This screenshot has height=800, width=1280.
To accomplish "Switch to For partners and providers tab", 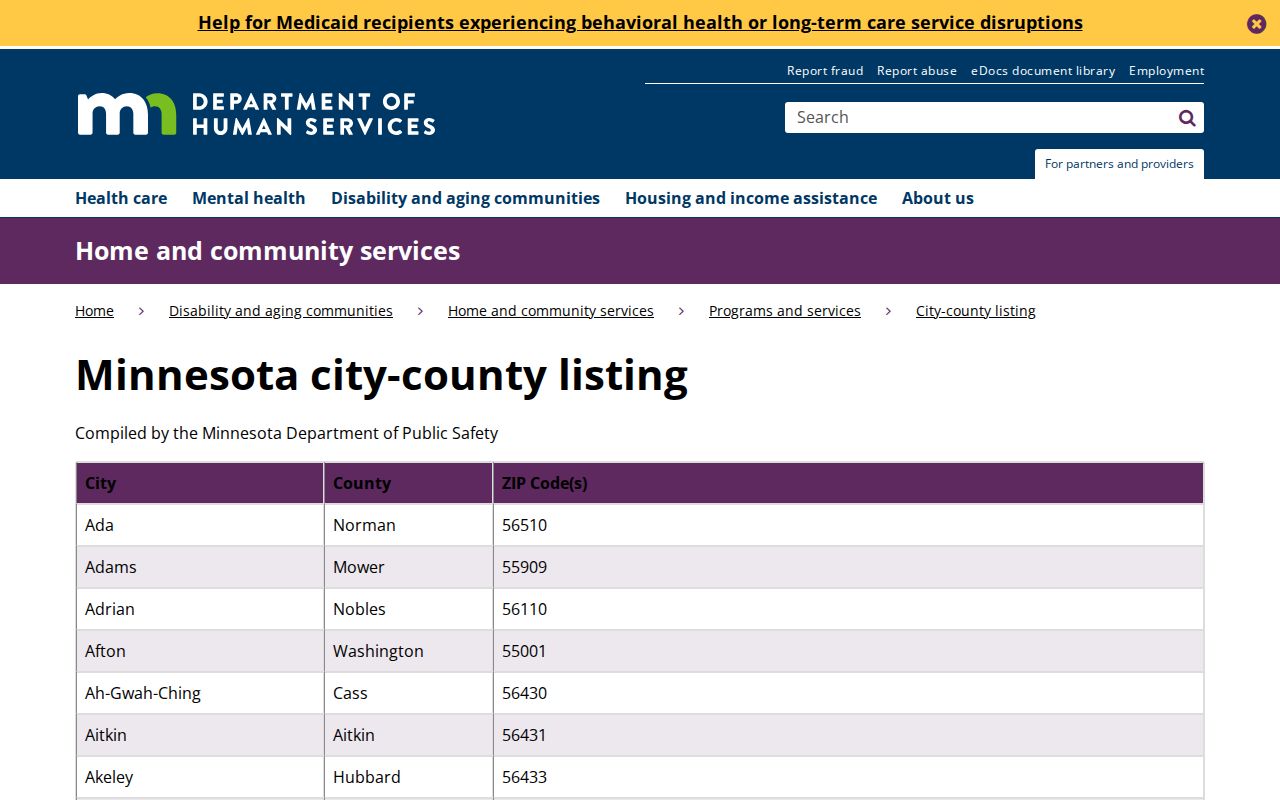I will tap(1119, 164).
